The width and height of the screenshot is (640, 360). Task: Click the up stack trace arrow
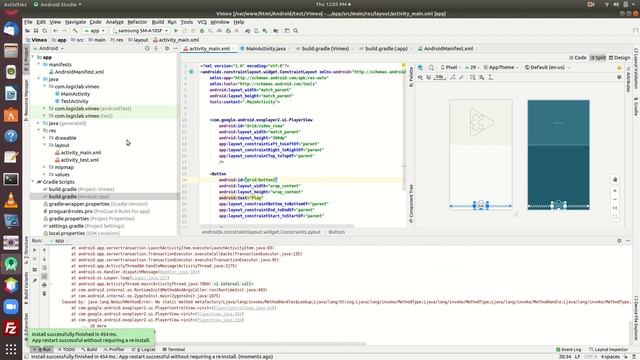point(44,250)
